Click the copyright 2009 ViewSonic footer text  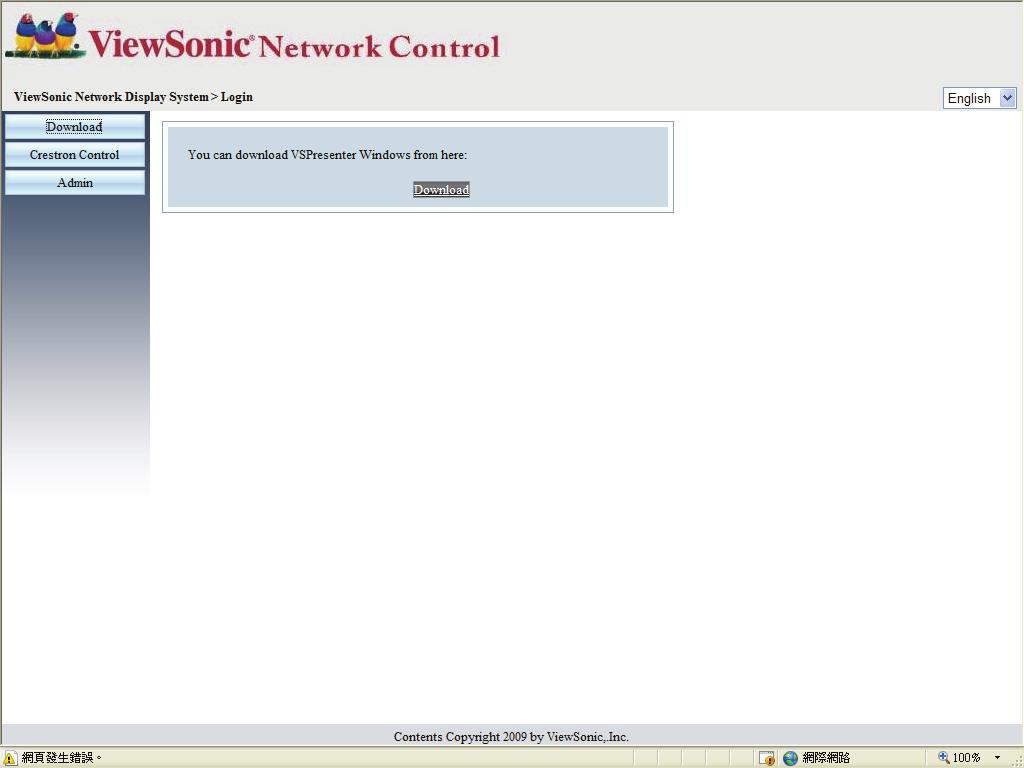pos(511,737)
